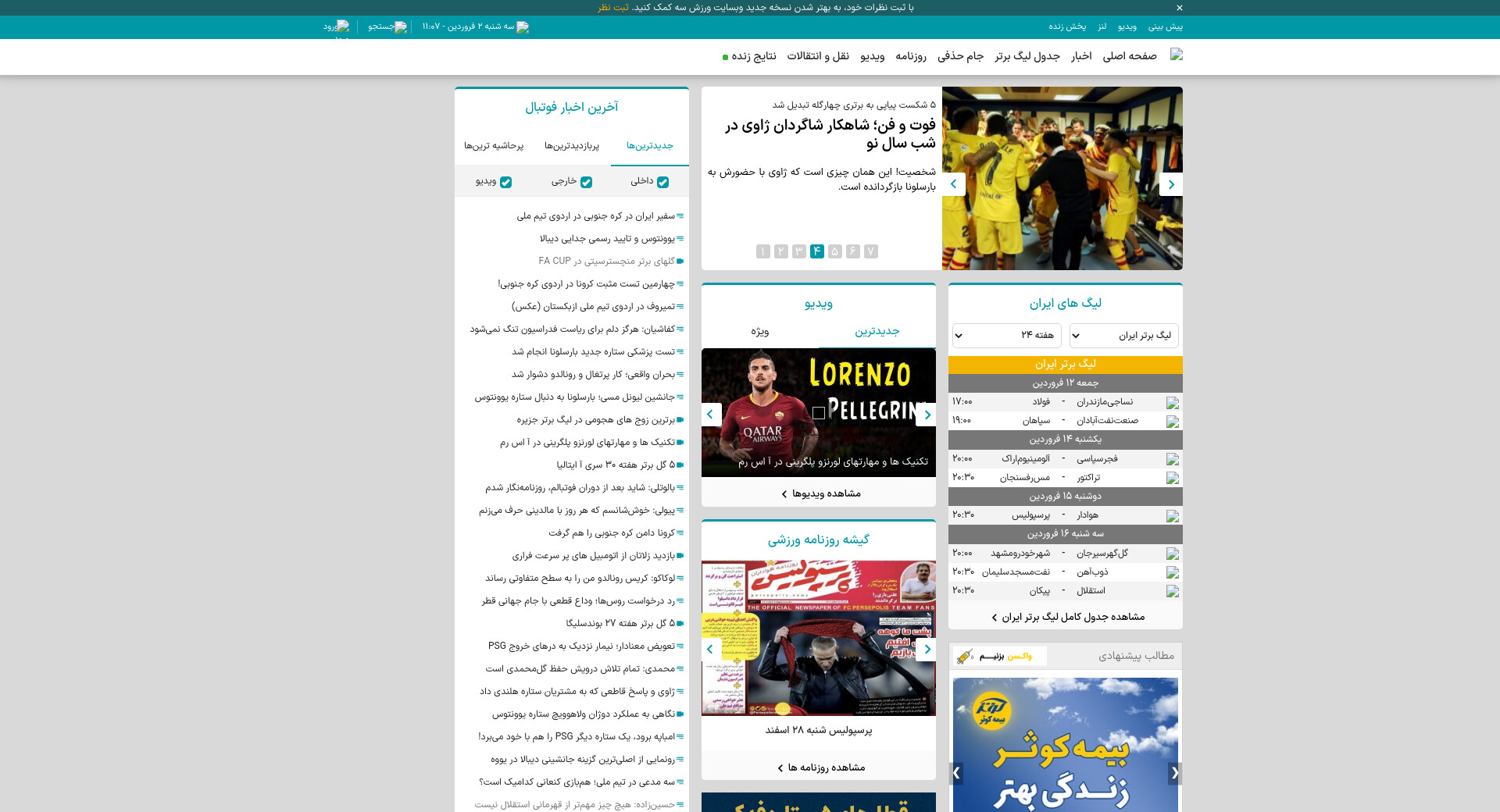Click left arrow on the بیمه کوثر ad
This screenshot has height=812, width=1500.
tap(957, 773)
